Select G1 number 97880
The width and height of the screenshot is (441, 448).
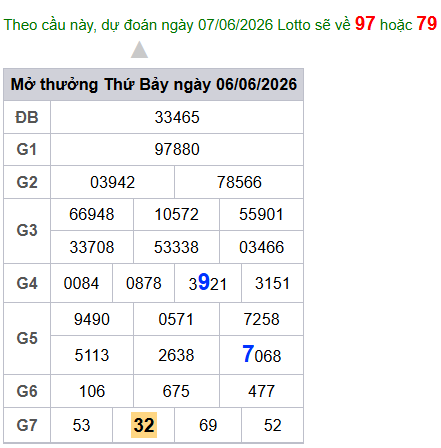pyautogui.click(x=177, y=149)
